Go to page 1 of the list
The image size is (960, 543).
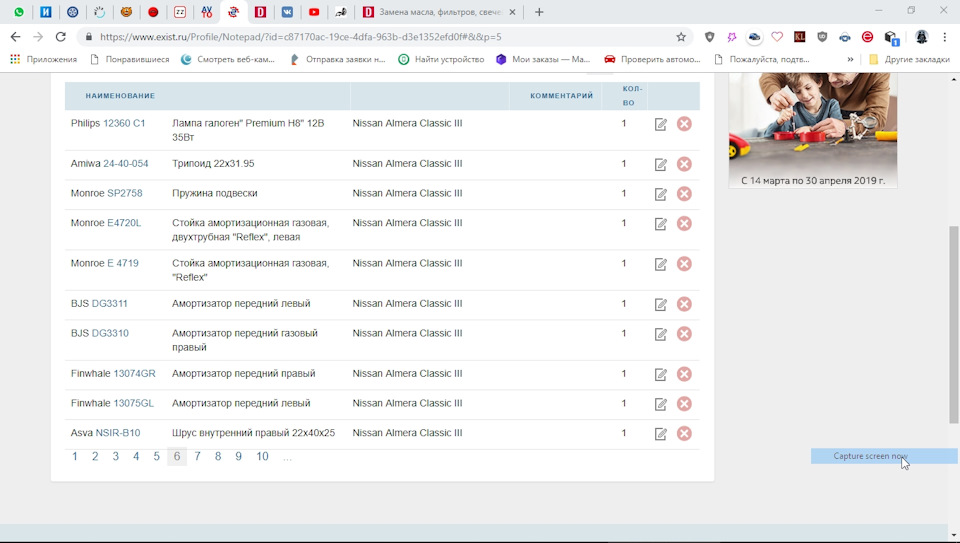click(75, 456)
